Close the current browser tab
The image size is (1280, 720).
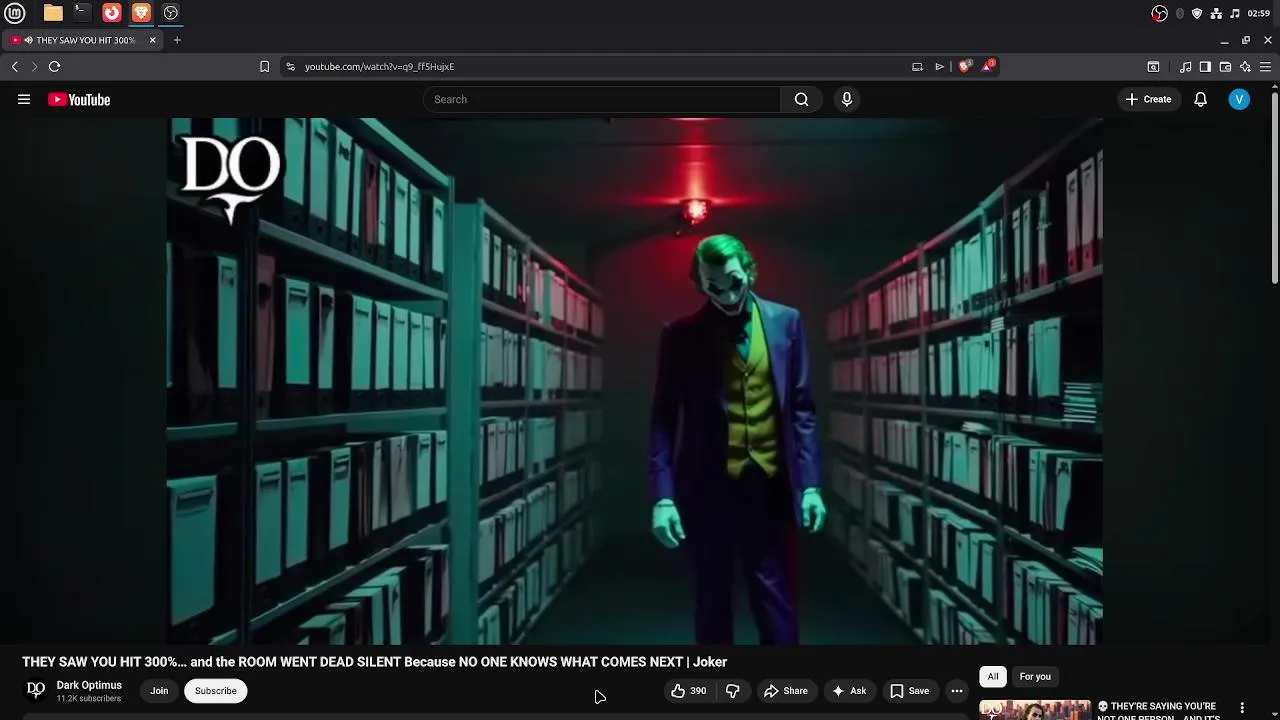point(152,40)
